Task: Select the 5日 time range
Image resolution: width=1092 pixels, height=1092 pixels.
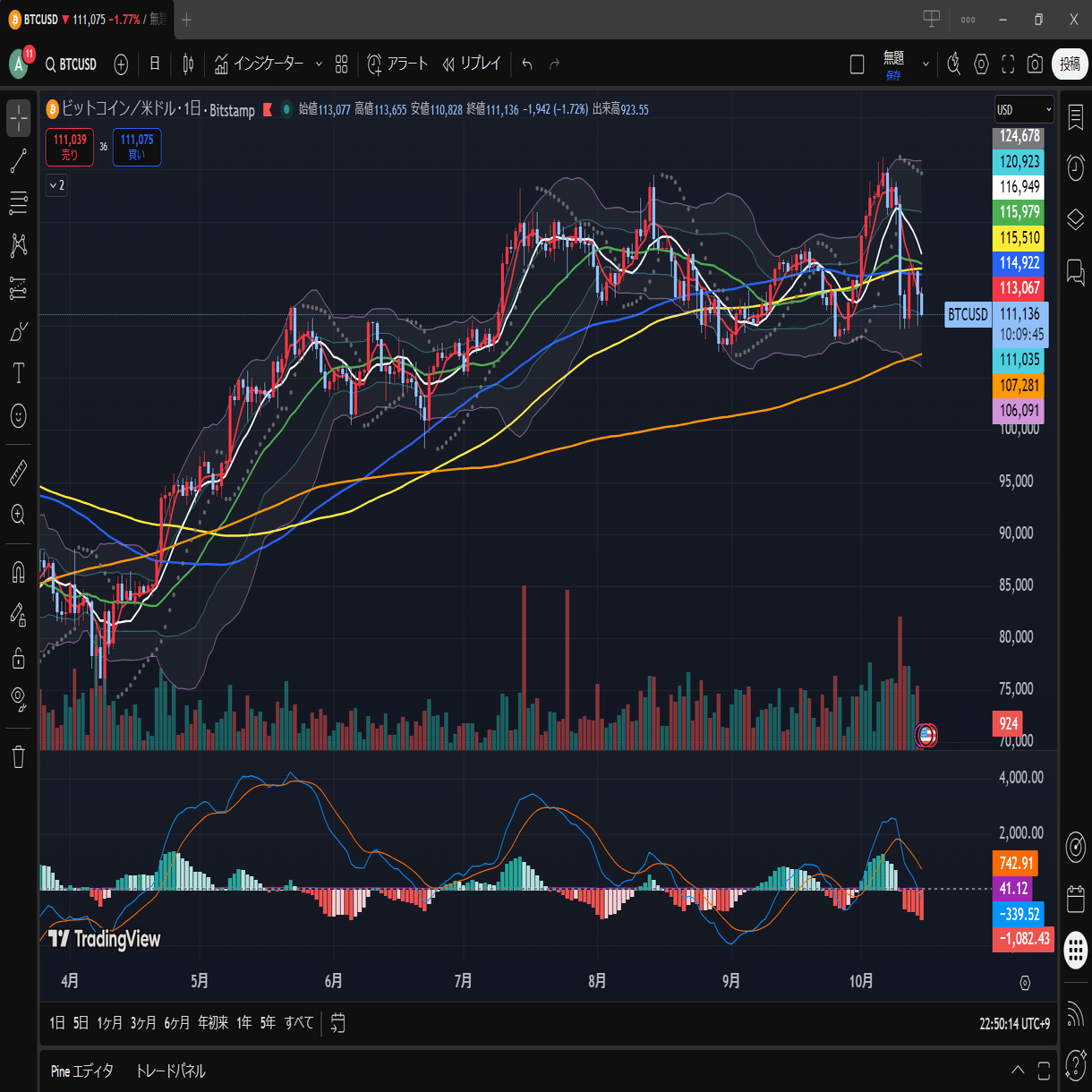Action: click(81, 1022)
